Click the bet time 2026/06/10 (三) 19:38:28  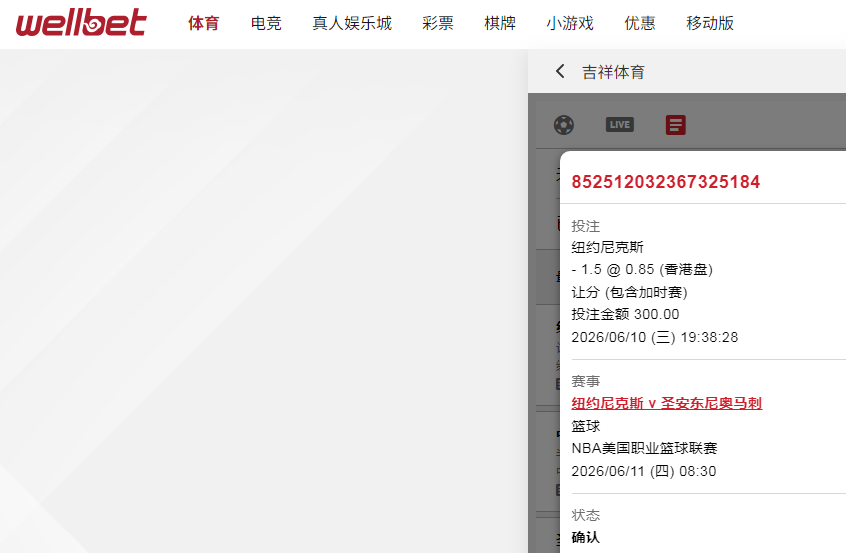654,337
